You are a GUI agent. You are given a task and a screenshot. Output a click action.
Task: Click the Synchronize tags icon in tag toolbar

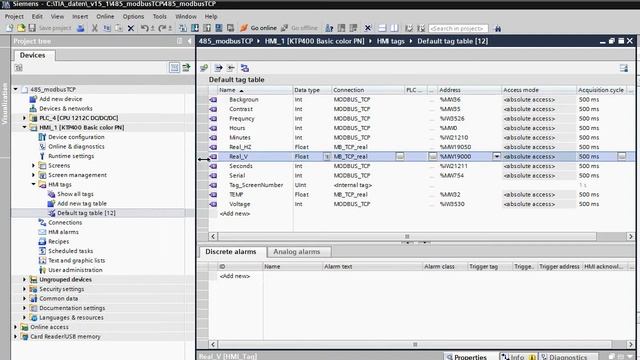[244, 68]
